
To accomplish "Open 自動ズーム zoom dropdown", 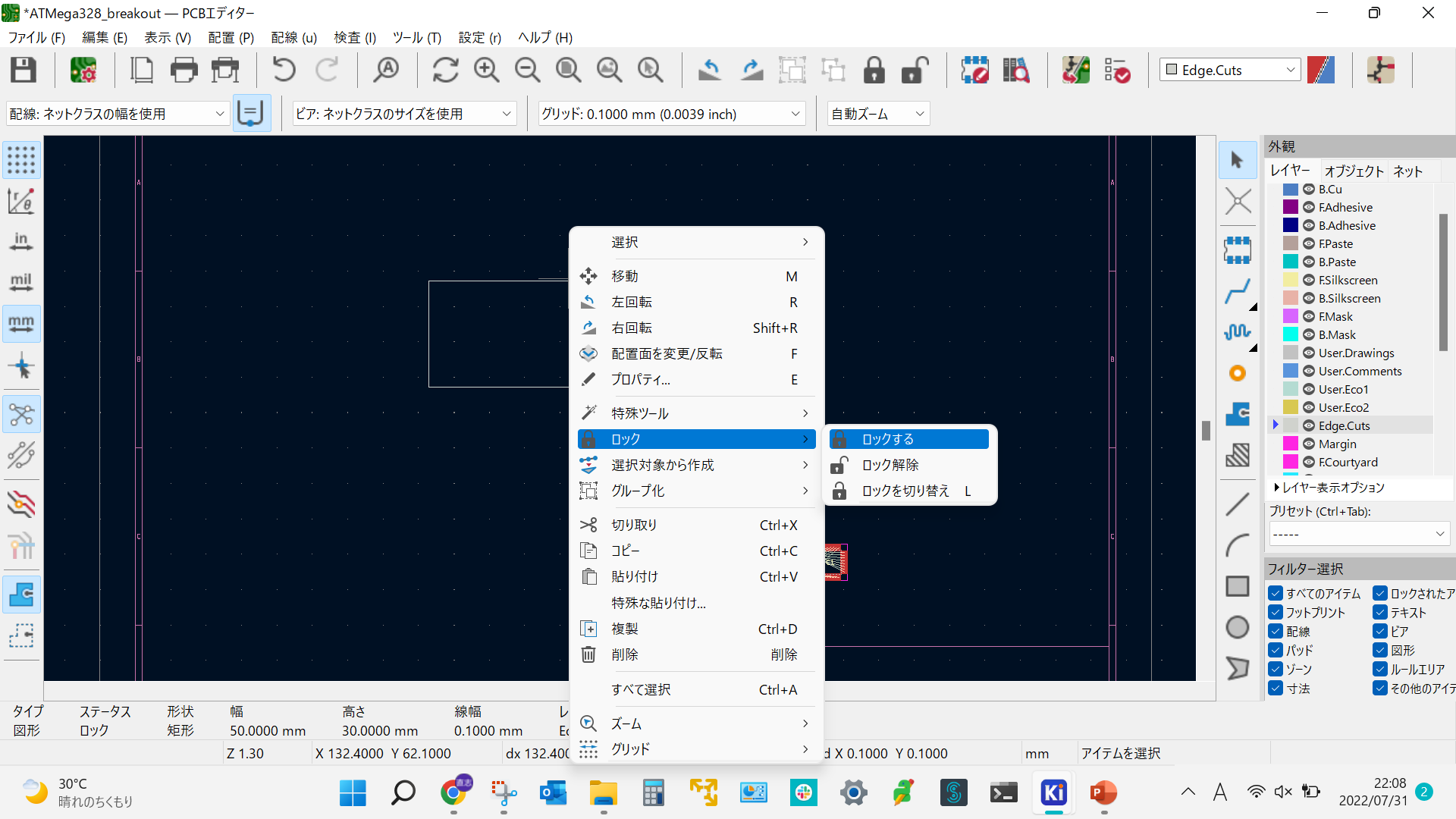I will 878,114.
